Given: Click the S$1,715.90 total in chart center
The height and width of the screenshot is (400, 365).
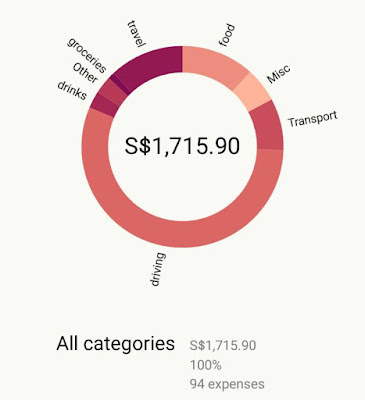Looking at the screenshot, I should point(182,146).
